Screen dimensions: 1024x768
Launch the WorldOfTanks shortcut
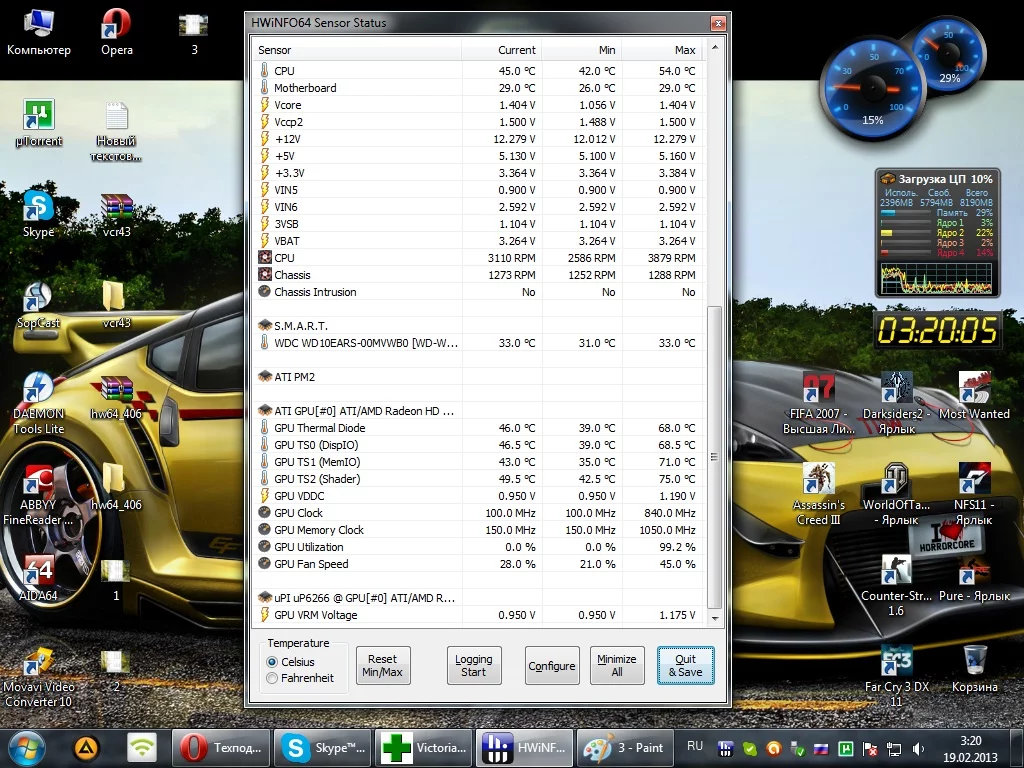[x=896, y=494]
